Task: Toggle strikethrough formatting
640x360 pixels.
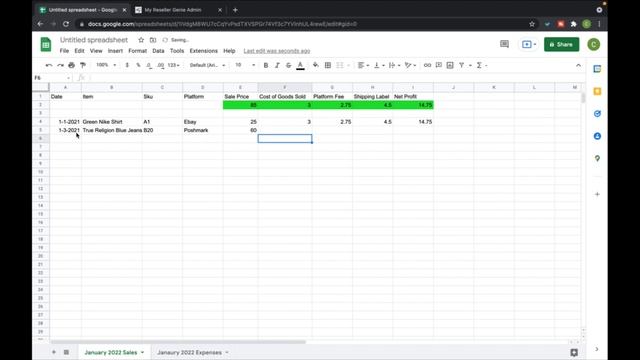Action: (289, 65)
